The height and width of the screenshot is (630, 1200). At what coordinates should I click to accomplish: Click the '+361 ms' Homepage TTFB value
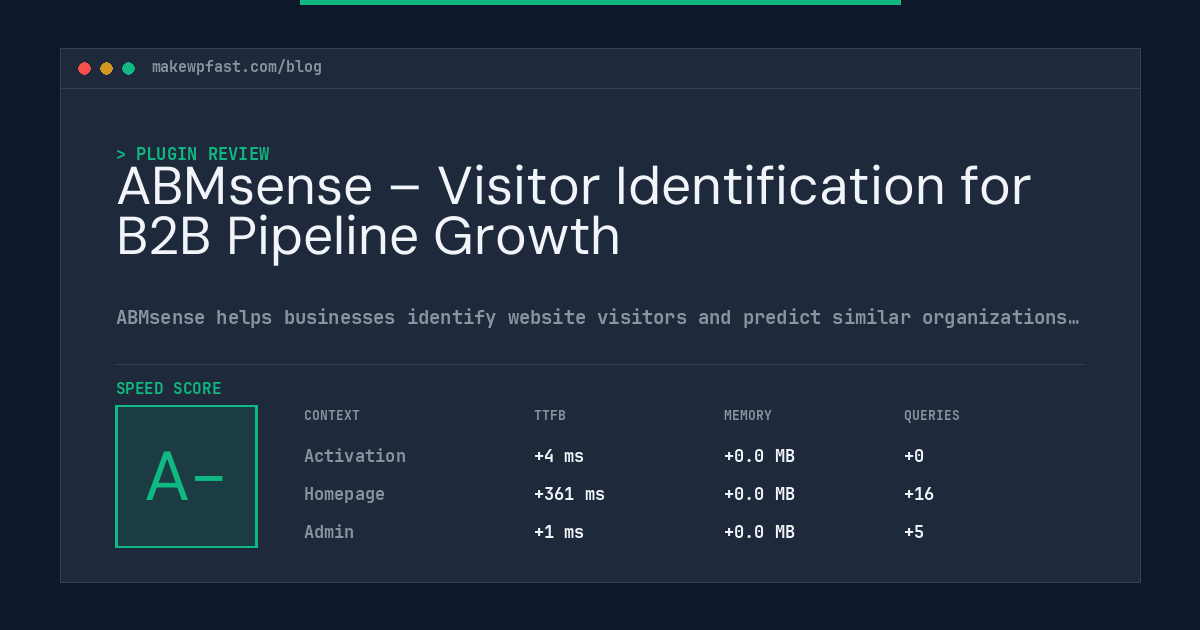pos(569,494)
